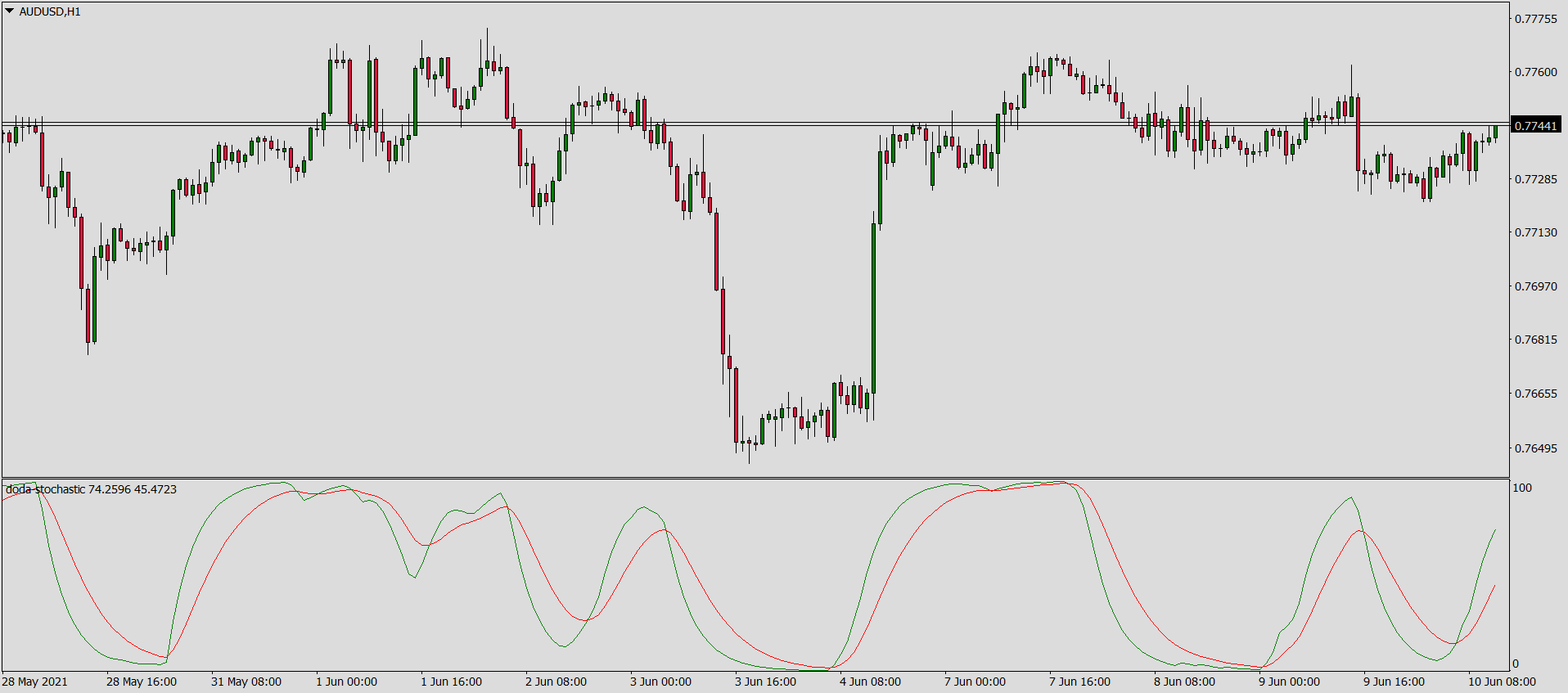Click the 3 Jun 00:00 time label
1568x693 pixels.
pos(661,682)
